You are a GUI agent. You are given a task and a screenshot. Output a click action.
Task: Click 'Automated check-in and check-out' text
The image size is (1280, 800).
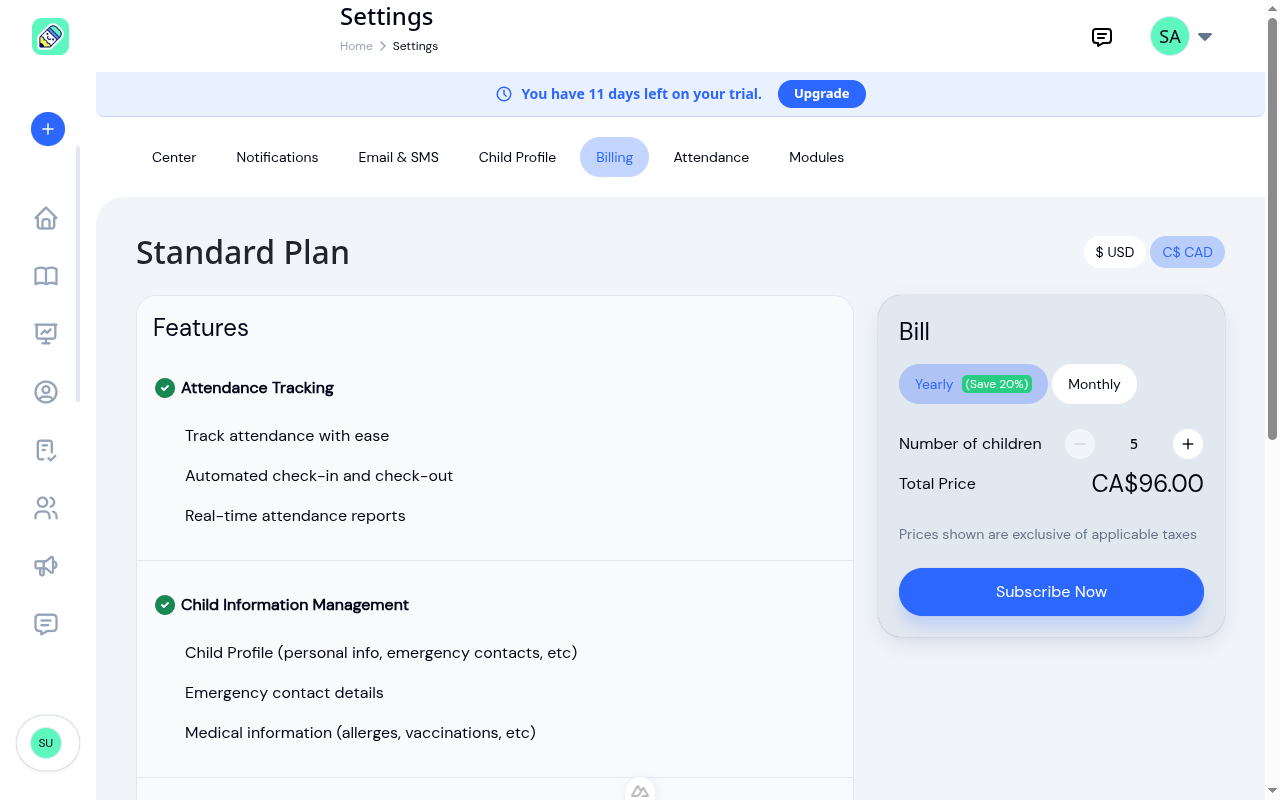[x=319, y=476]
